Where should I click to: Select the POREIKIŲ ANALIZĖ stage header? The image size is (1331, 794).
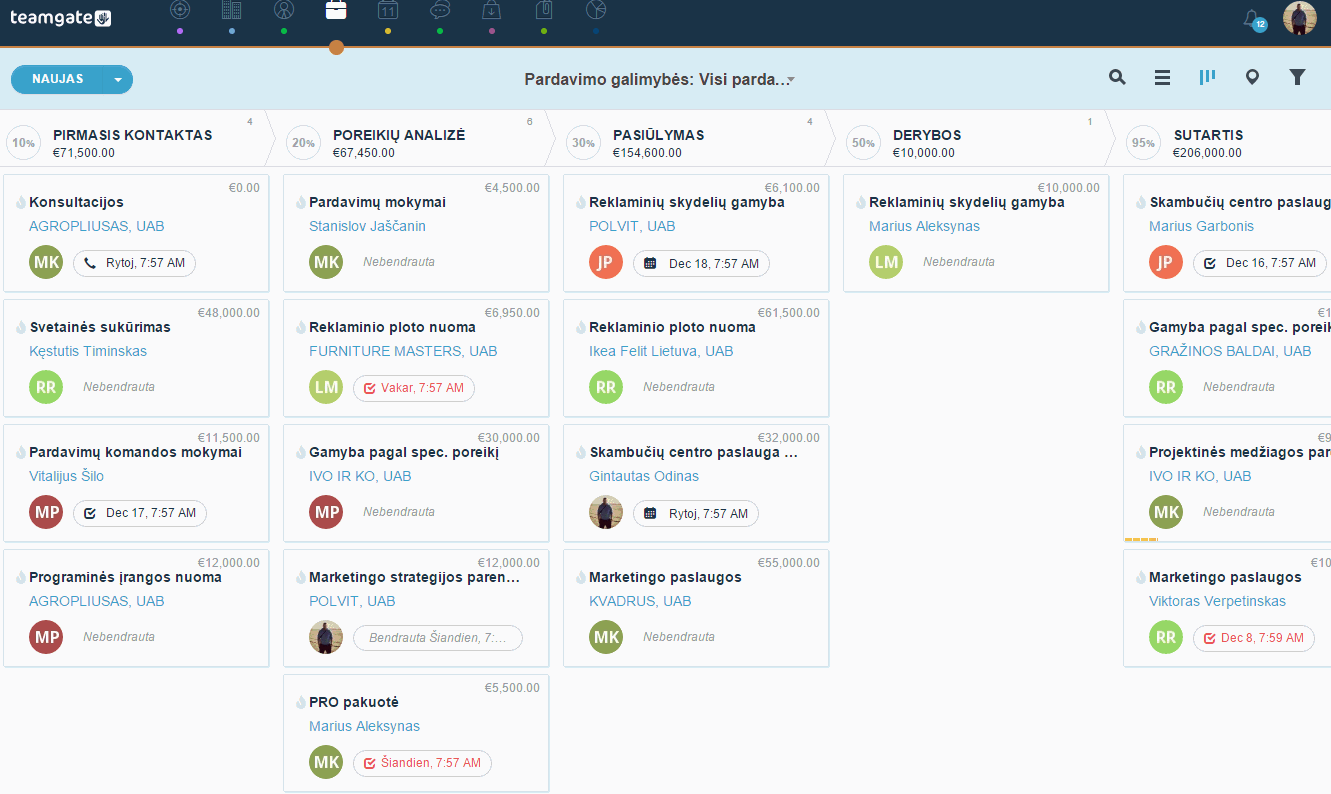point(399,135)
